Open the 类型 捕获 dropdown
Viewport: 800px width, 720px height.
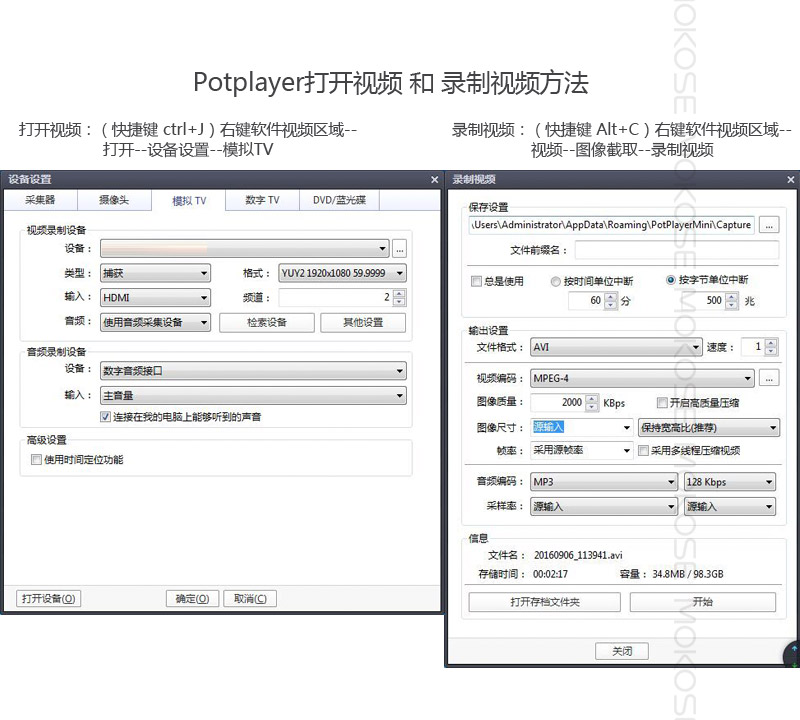155,273
